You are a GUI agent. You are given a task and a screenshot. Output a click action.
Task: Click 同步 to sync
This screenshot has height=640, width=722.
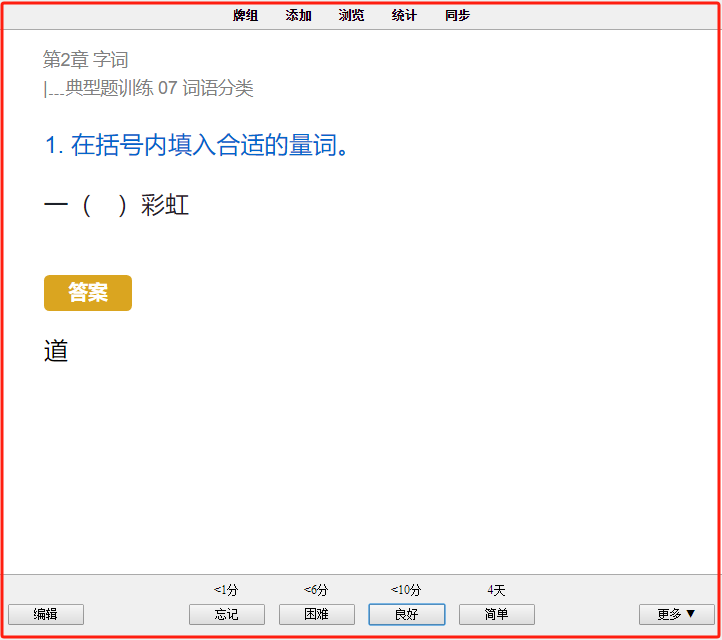pyautogui.click(x=457, y=16)
